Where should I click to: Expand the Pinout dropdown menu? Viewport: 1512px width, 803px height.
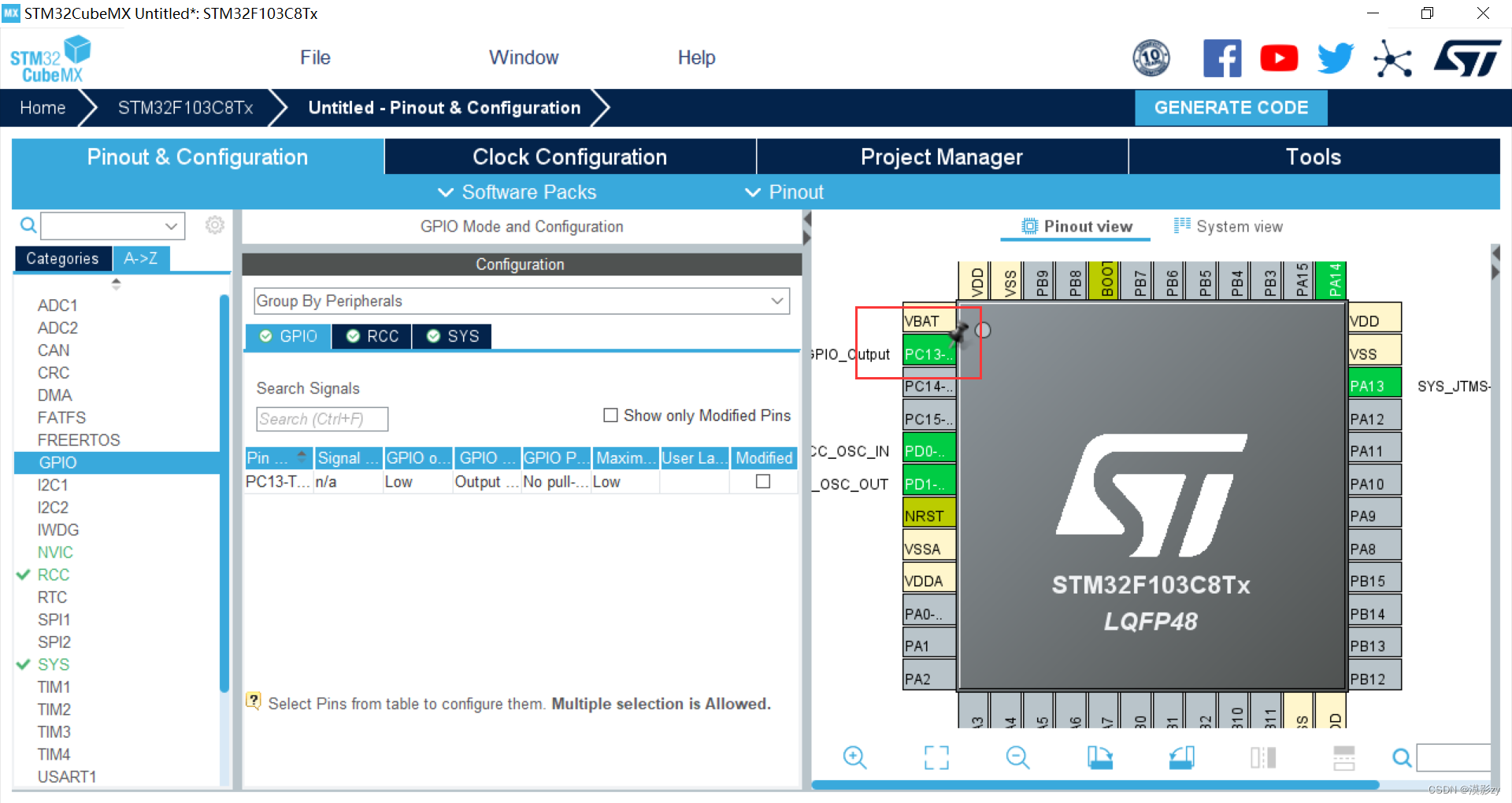[x=784, y=192]
